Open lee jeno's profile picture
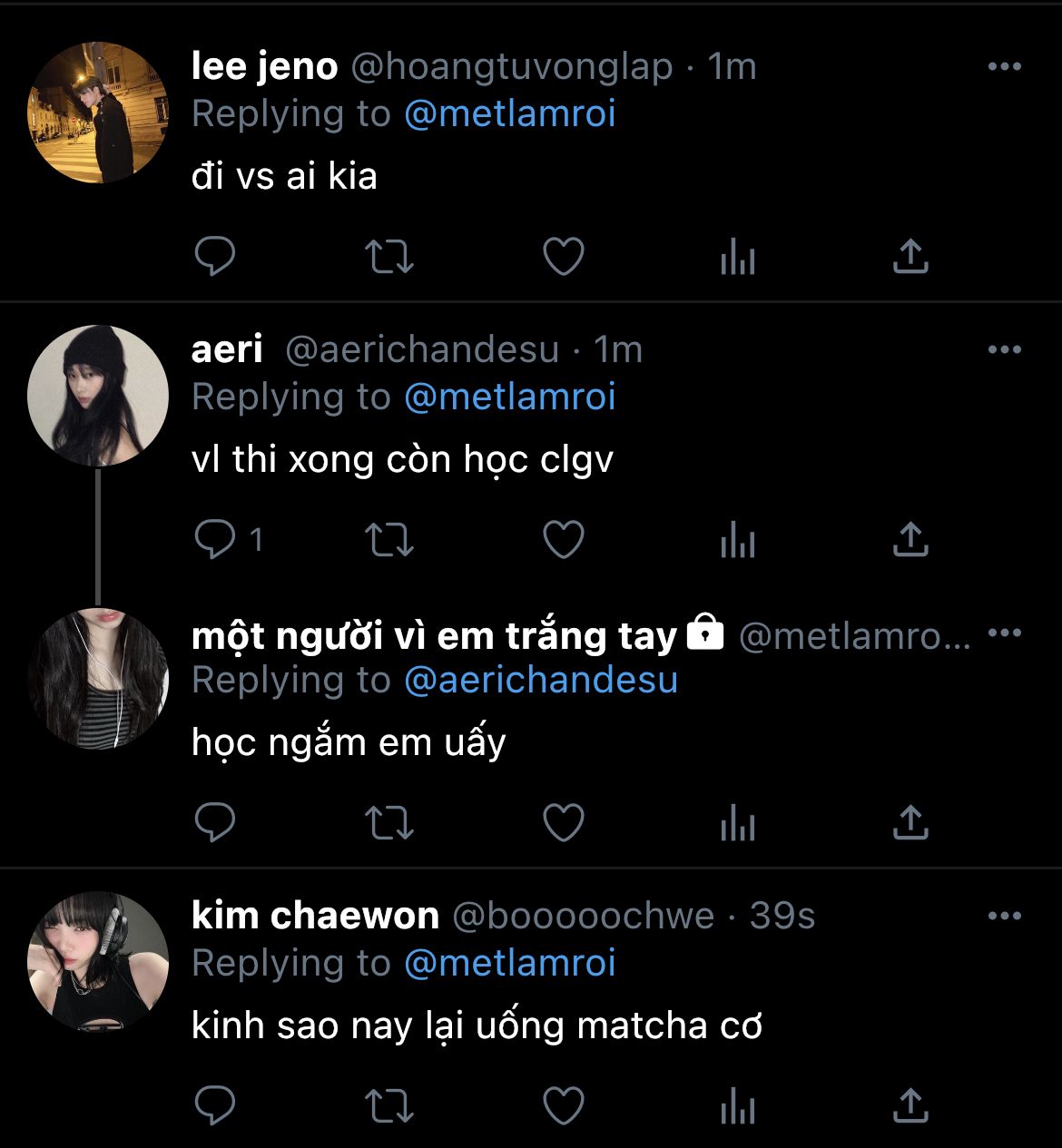 (98, 113)
